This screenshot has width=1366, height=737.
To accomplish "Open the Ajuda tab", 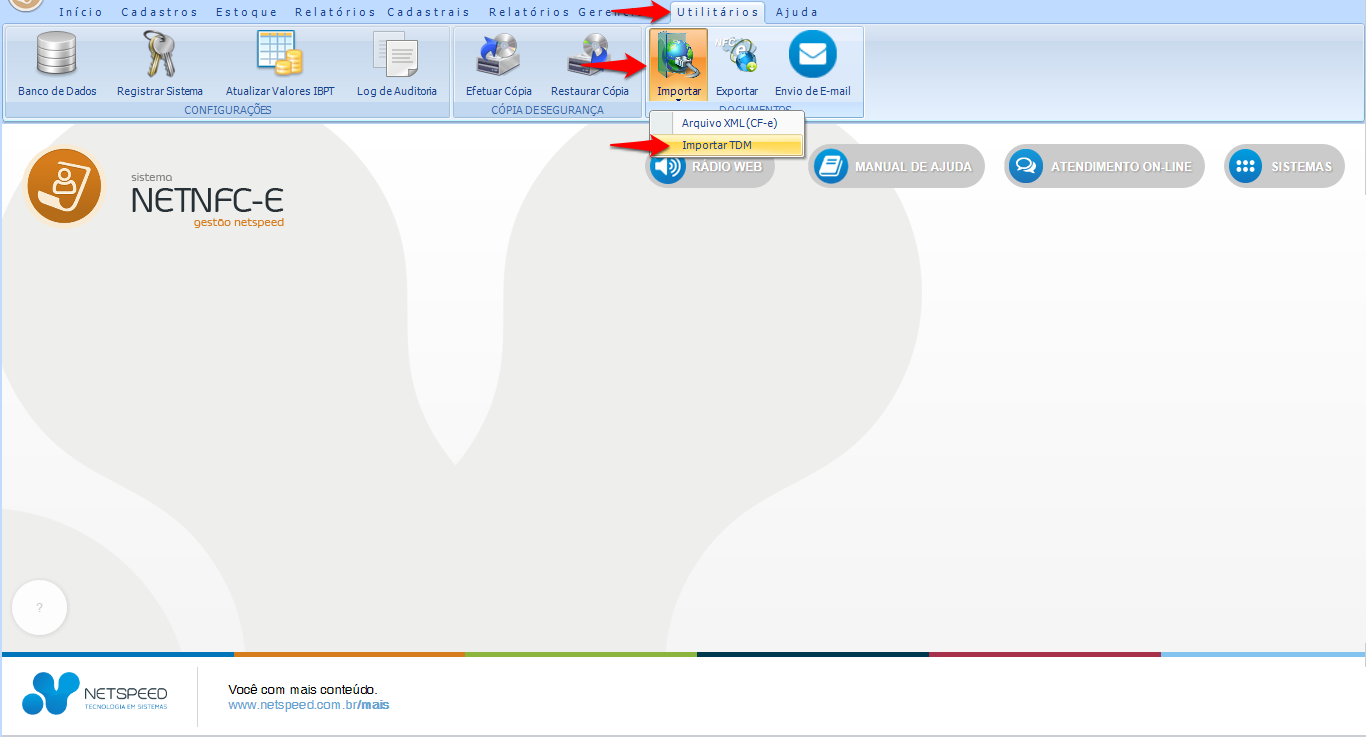I will (x=797, y=12).
